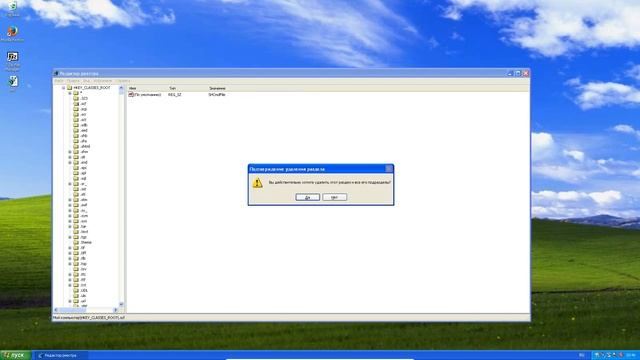
Task: Click the tree pane scroll-right arrow
Action: click(x=116, y=310)
